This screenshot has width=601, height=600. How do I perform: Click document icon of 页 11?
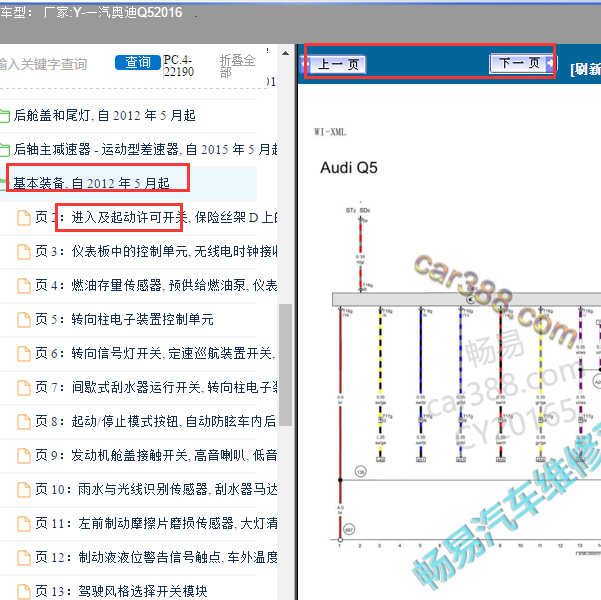pos(24,523)
